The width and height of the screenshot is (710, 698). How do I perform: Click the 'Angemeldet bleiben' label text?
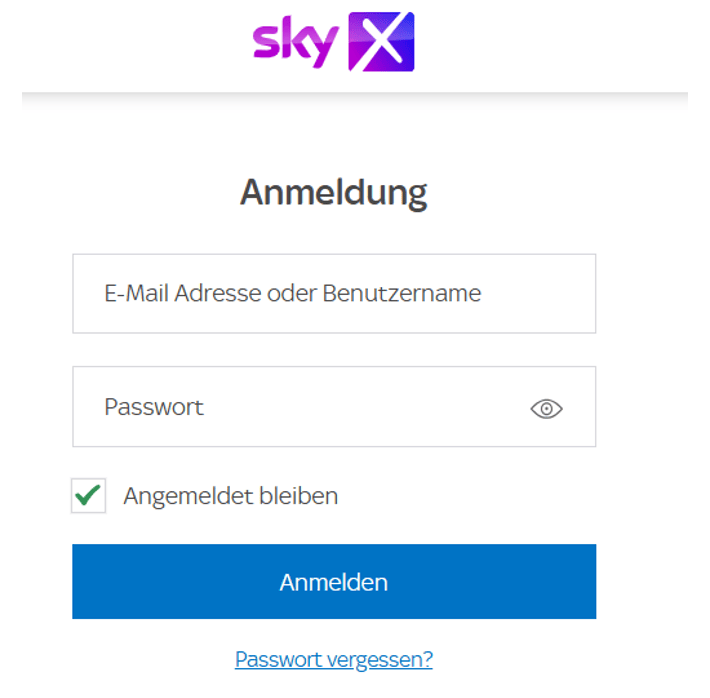[230, 495]
